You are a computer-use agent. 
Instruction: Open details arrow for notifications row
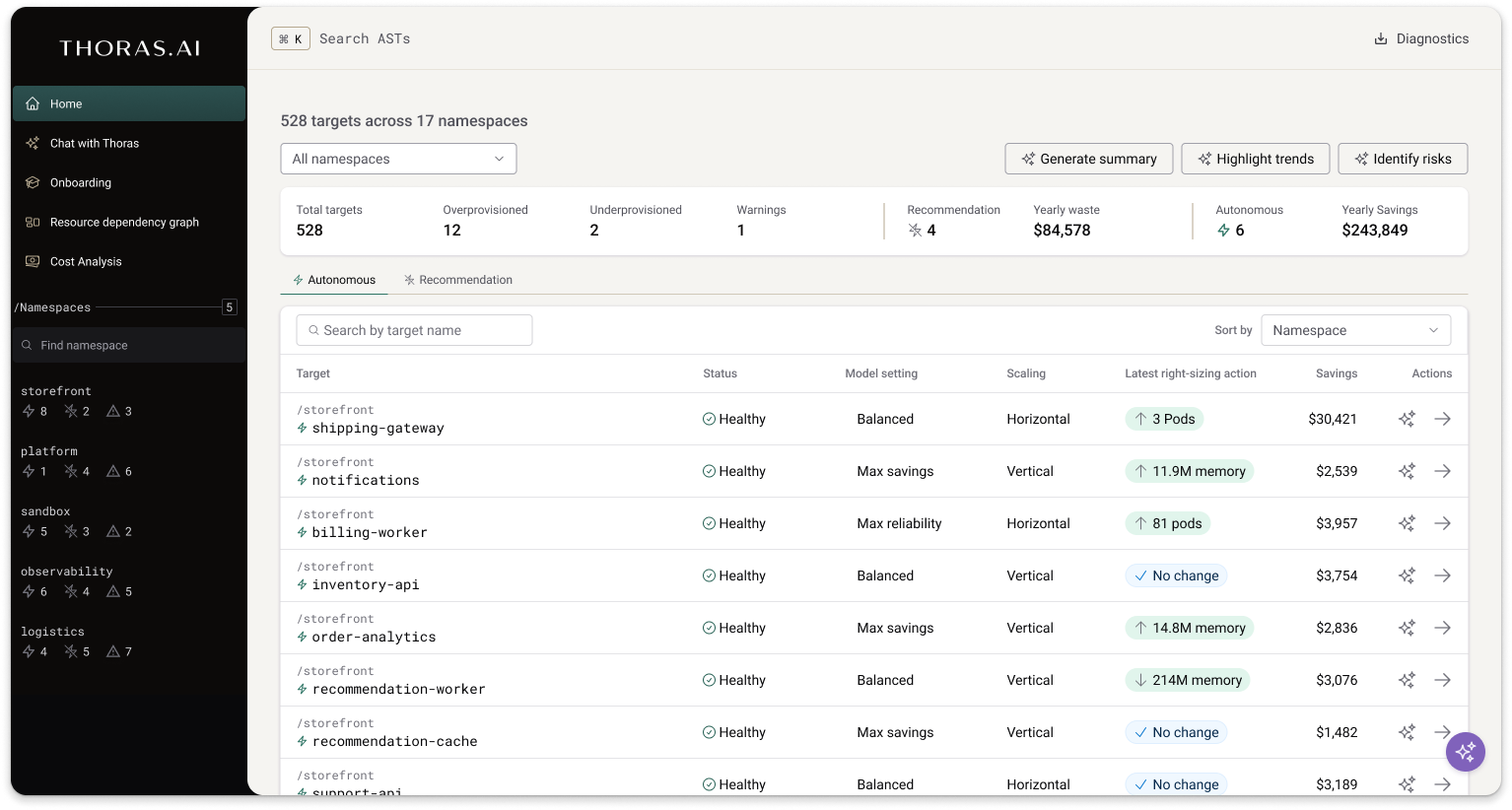[1442, 471]
